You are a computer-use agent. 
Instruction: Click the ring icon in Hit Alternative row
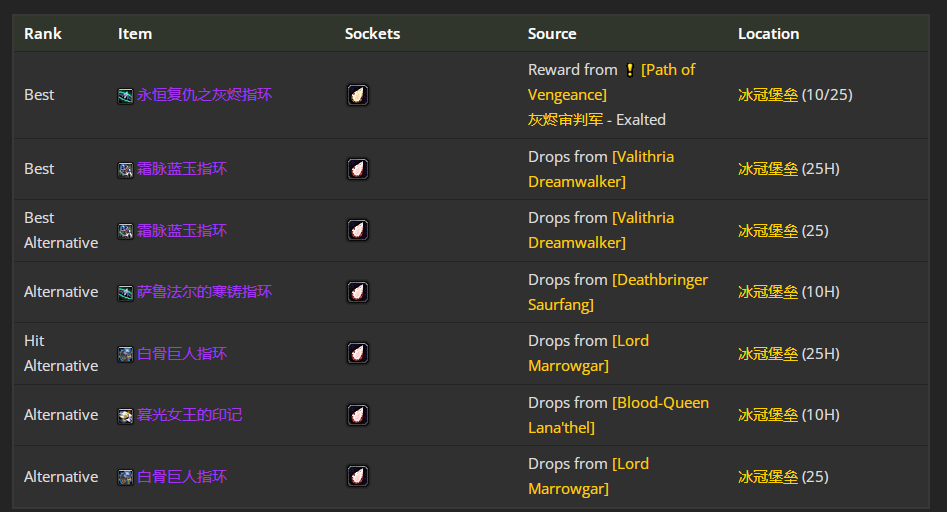125,354
